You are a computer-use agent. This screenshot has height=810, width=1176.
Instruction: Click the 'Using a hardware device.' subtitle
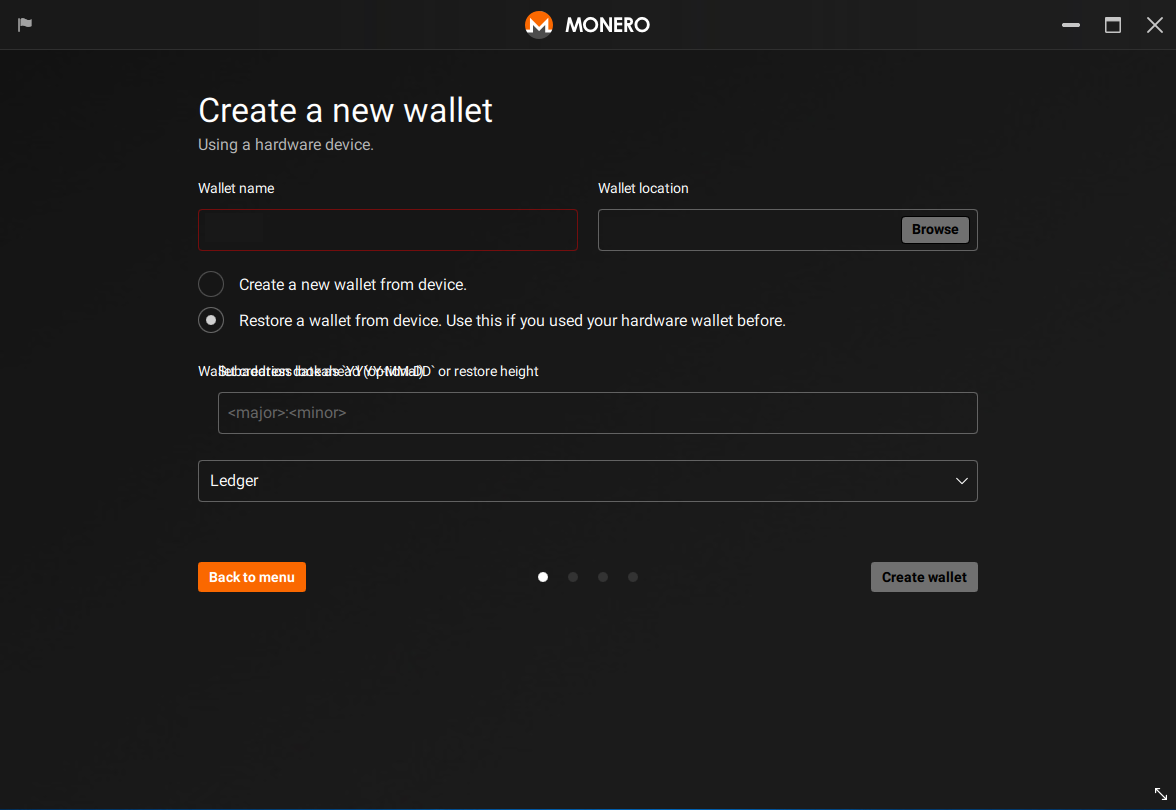[286, 145]
